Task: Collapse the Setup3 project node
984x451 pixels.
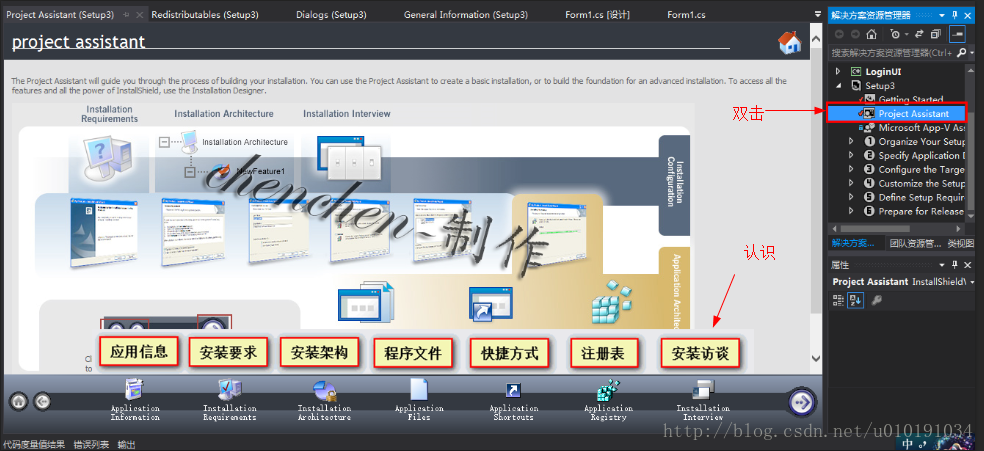Action: pos(838,85)
